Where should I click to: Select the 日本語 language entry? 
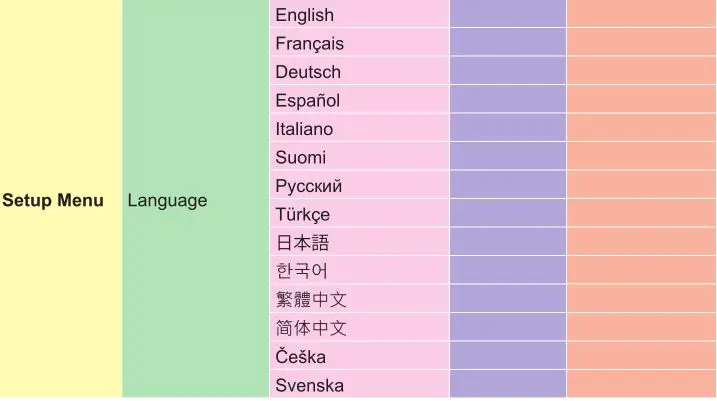pos(302,243)
